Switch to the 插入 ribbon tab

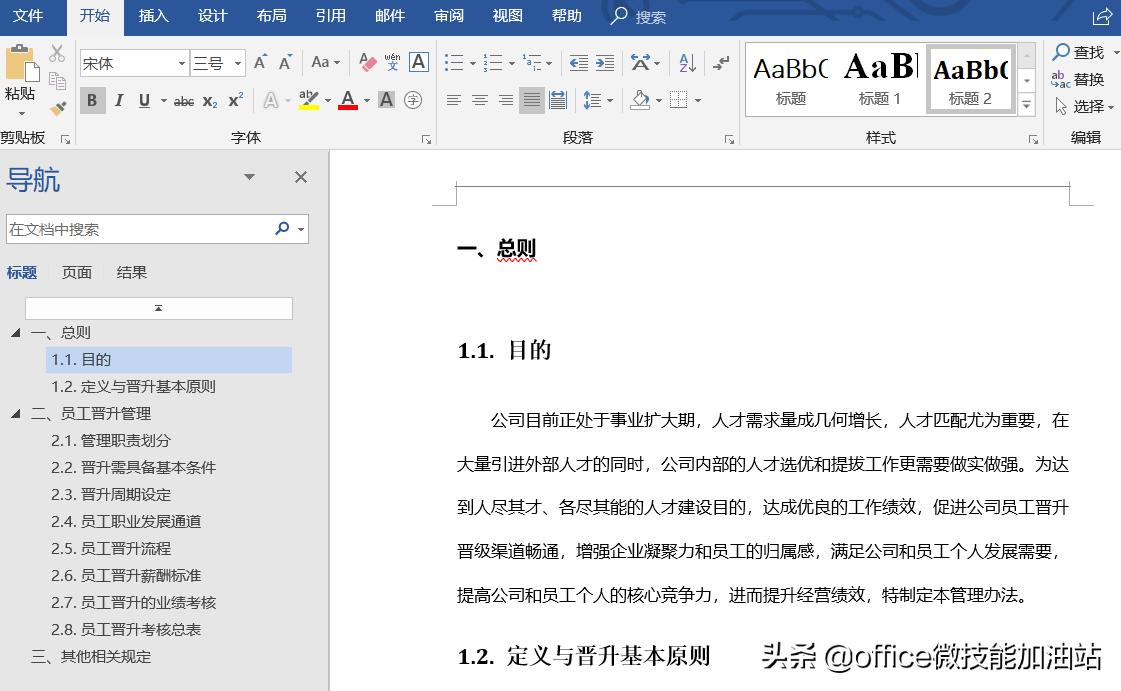coord(153,16)
